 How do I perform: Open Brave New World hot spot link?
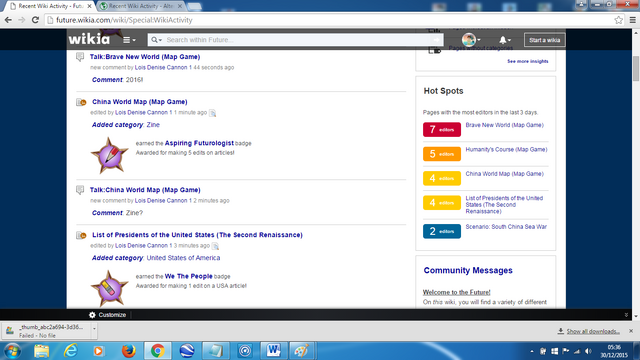point(504,125)
